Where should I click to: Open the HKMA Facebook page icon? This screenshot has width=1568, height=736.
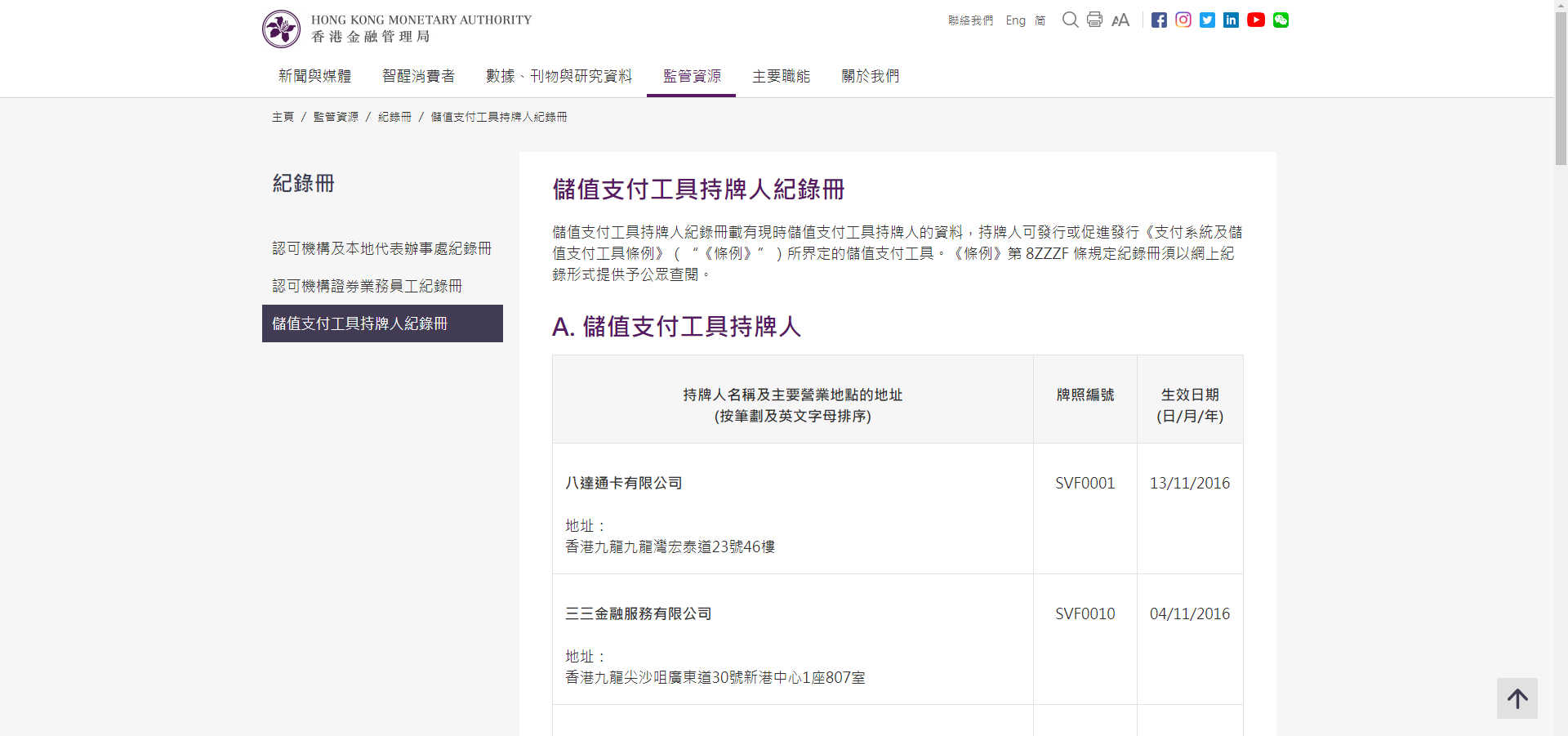tap(1159, 20)
